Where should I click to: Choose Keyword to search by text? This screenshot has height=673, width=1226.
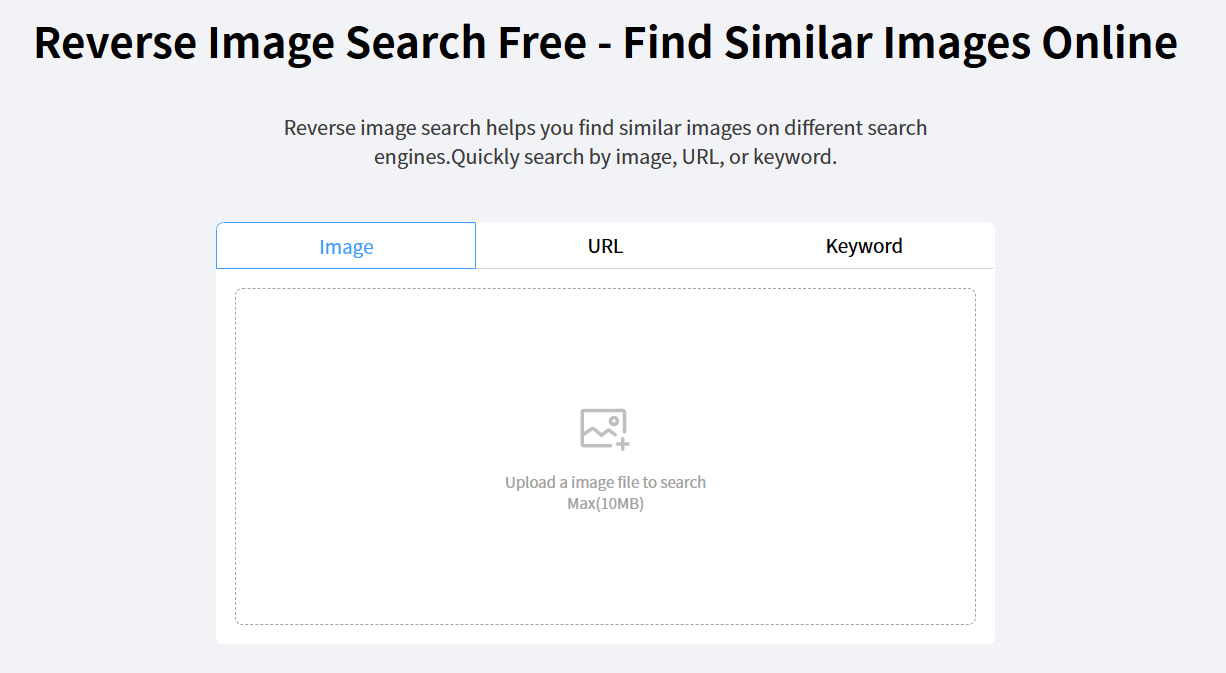[x=864, y=245]
